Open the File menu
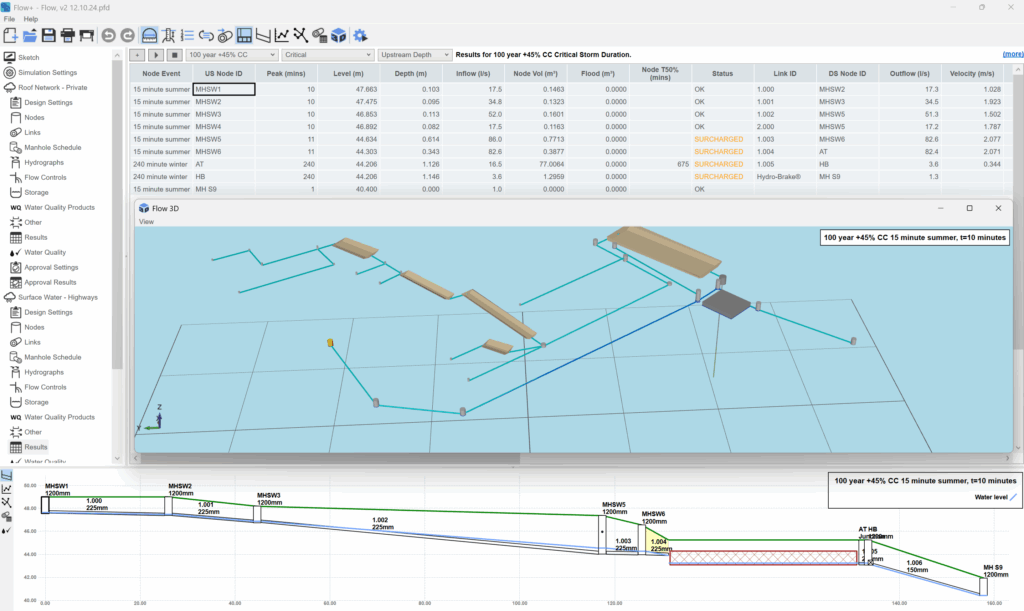 [10, 19]
